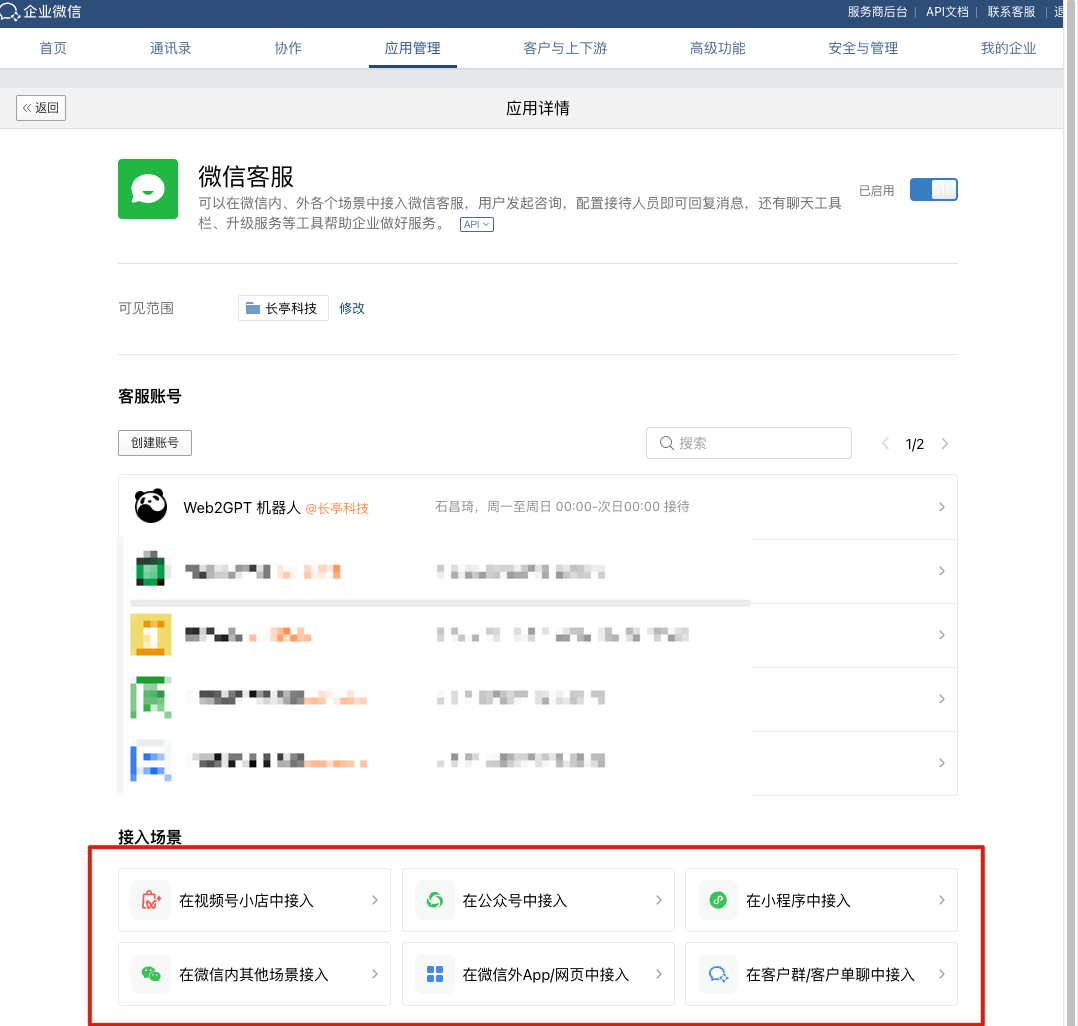1078x1026 pixels.
Task: Open the 客户与上下游 tab
Action: pyautogui.click(x=565, y=48)
